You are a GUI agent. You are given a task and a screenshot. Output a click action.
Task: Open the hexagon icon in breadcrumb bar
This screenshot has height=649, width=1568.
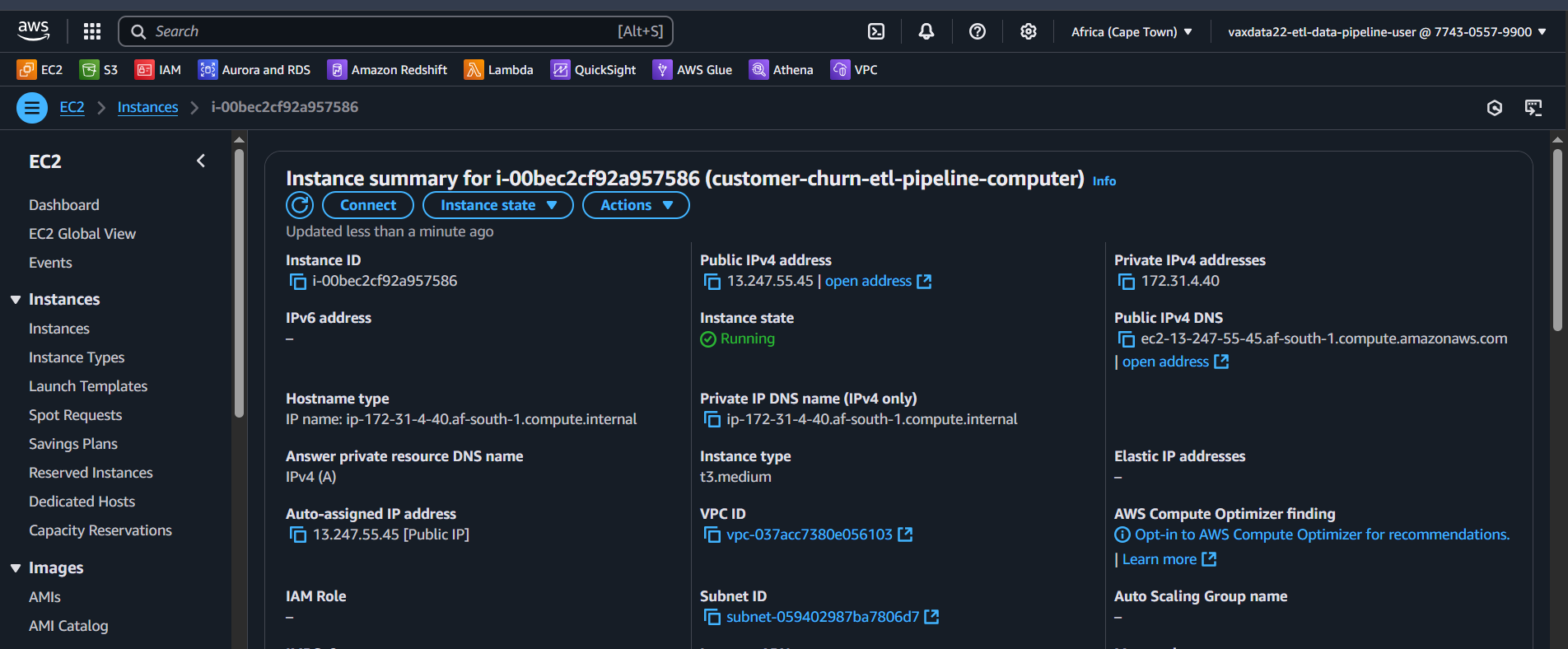pos(1495,108)
